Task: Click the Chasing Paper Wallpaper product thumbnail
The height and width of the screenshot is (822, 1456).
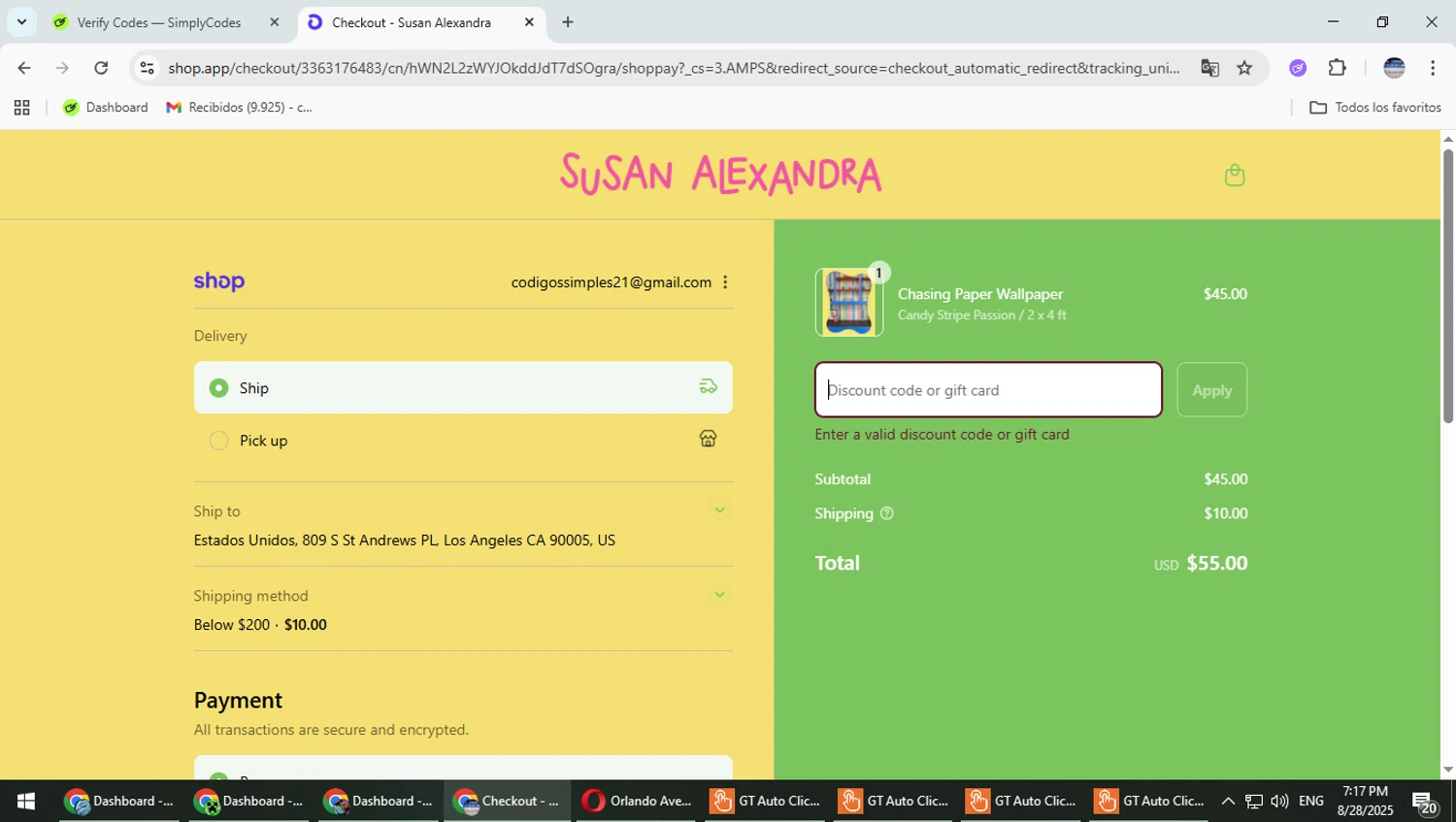Action: (849, 303)
